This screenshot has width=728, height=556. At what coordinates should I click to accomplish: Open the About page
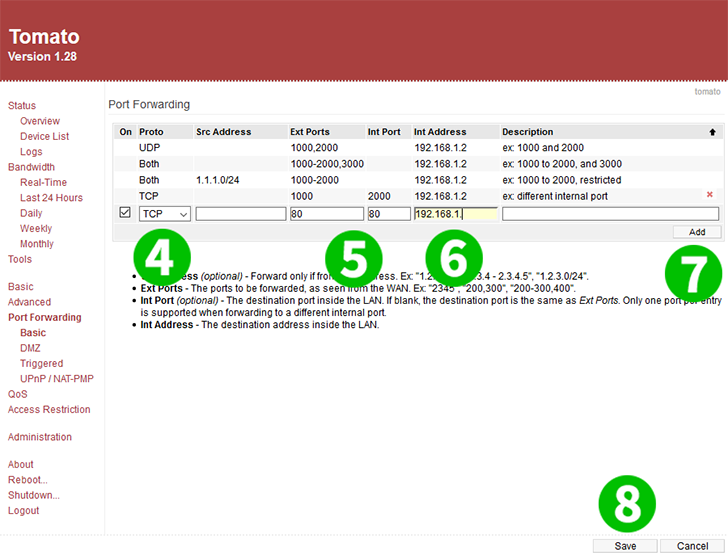(x=20, y=464)
